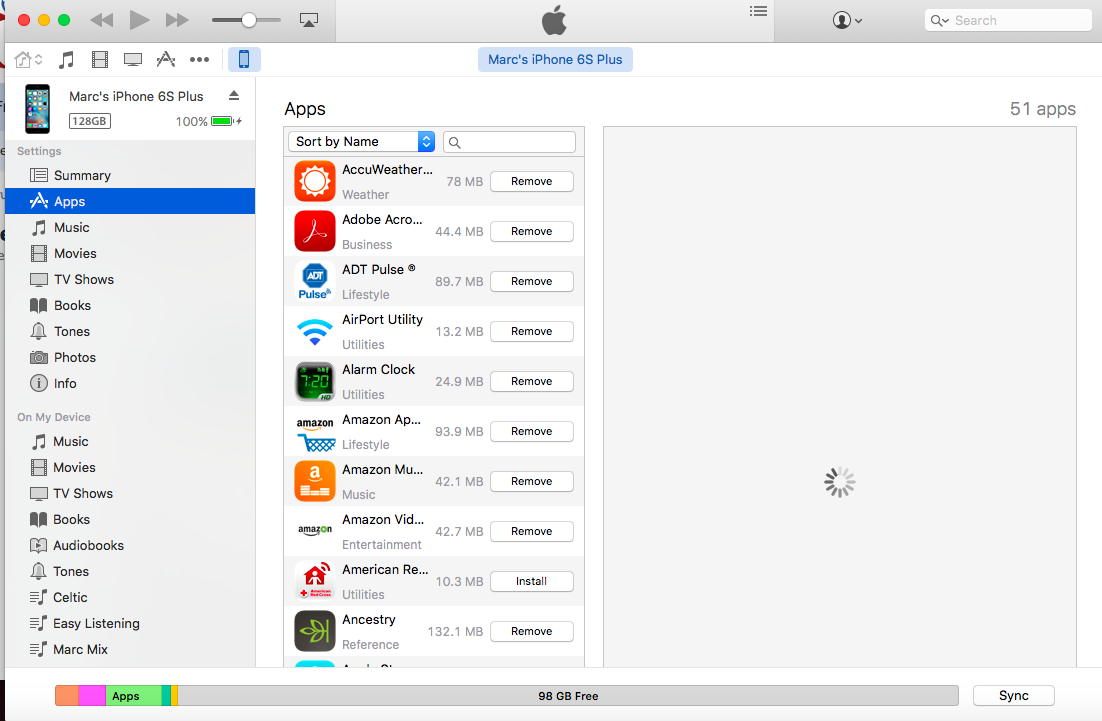Remove the Amazon Video app
Screen dimensions: 1102x721
coord(531,531)
